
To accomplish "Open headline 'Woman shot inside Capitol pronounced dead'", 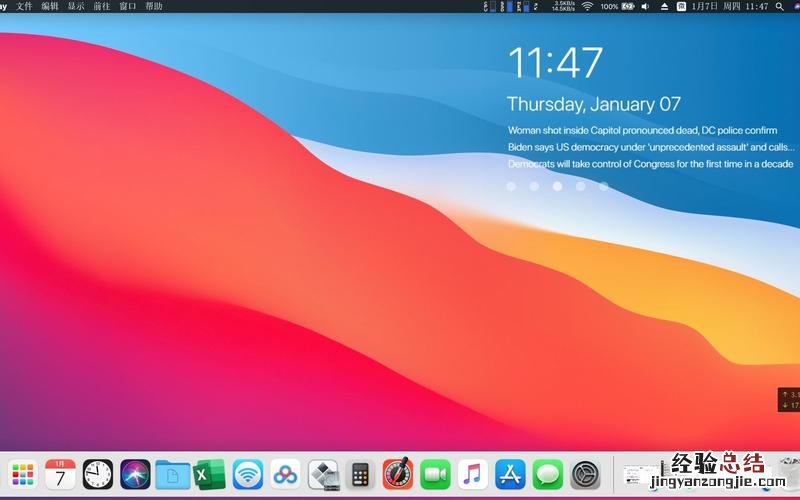I will [642, 131].
